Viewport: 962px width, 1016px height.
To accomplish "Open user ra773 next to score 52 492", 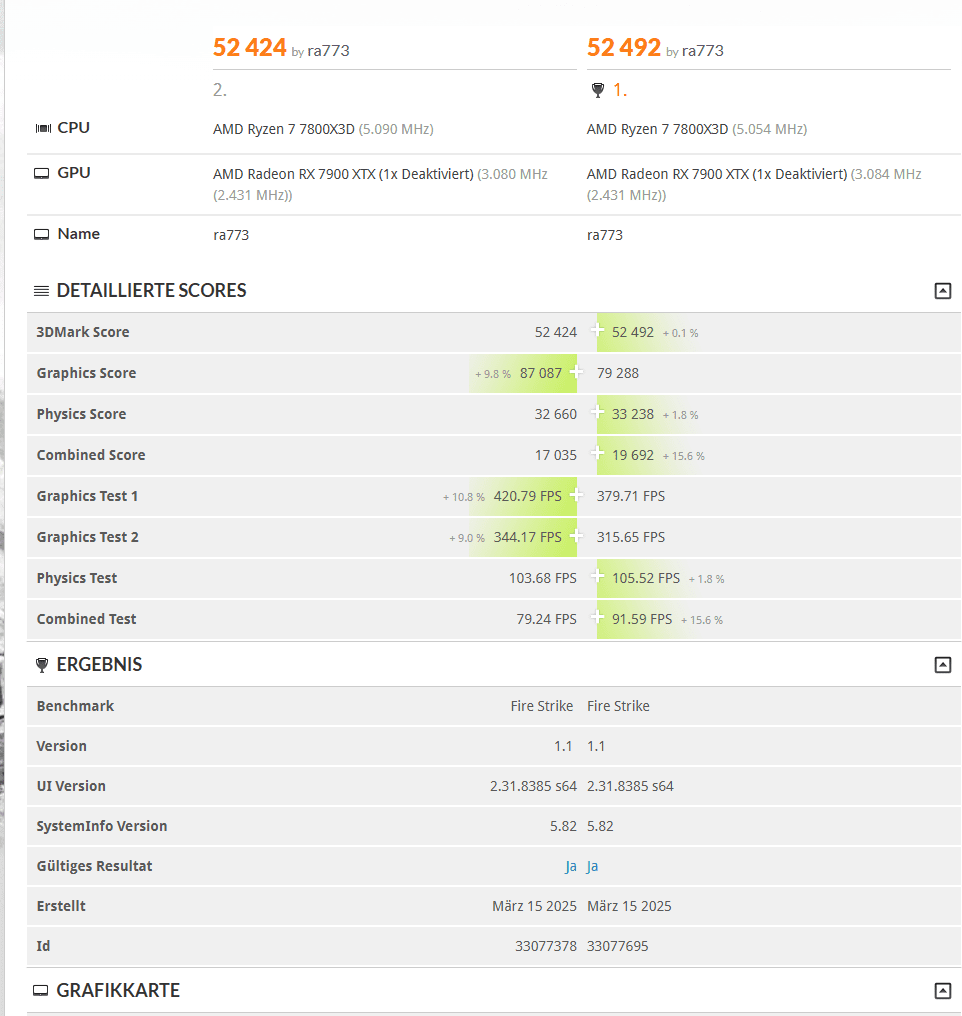I will click(x=703, y=51).
